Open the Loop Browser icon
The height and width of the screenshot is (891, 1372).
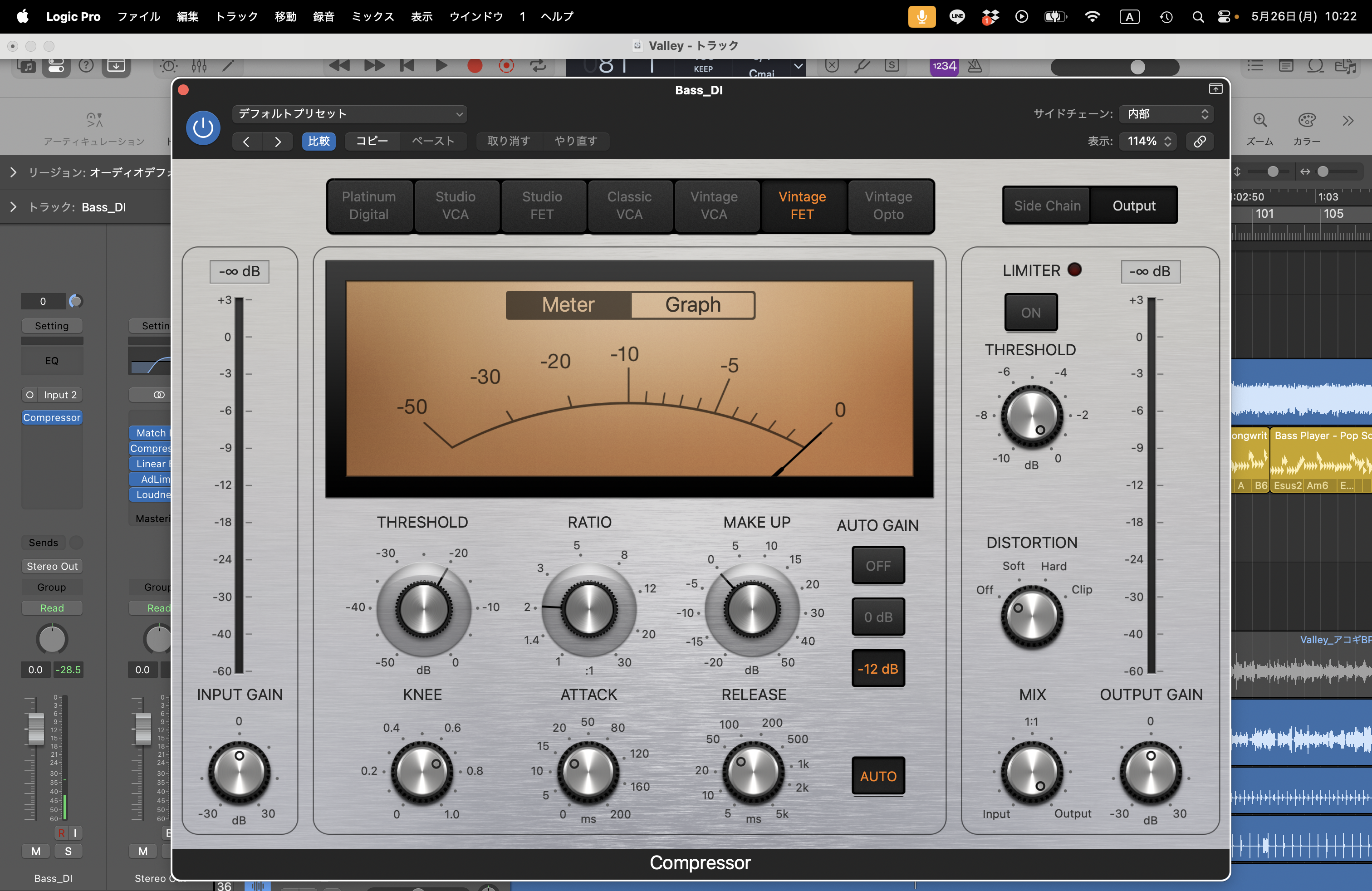[x=1315, y=66]
